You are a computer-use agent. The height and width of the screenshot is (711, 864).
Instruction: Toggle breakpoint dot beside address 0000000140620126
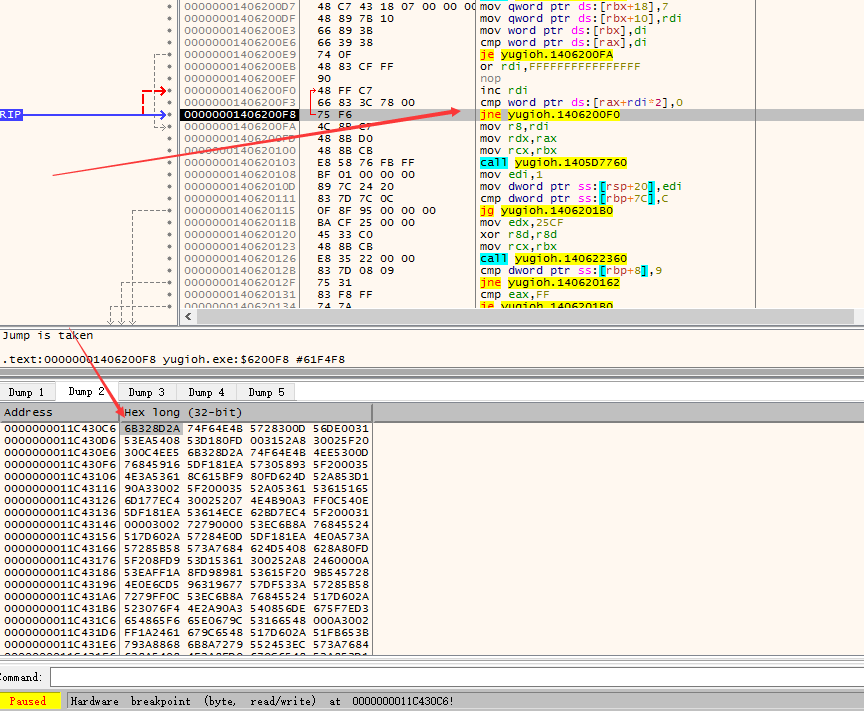[169, 258]
